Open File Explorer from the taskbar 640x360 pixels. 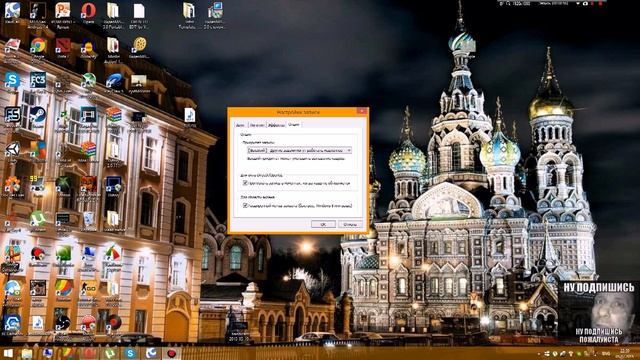point(27,353)
